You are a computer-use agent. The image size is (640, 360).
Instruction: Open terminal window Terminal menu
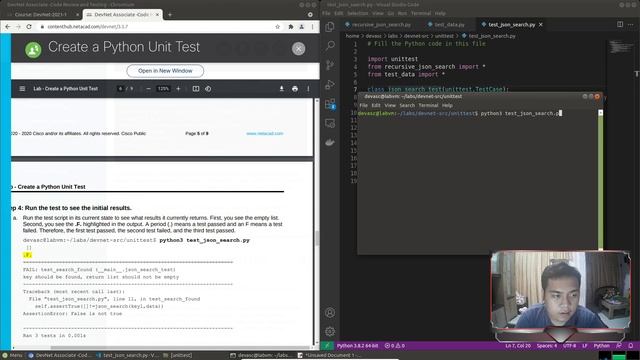point(428,105)
